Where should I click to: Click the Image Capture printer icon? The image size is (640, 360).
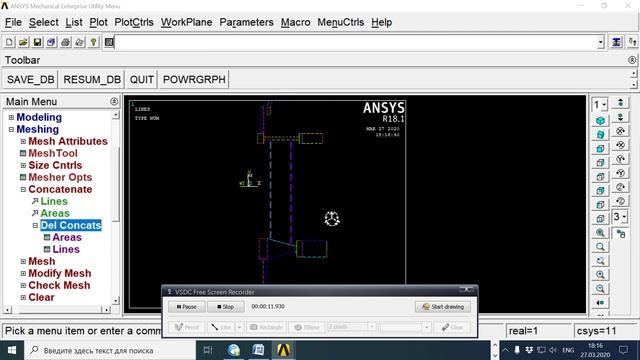(65, 42)
